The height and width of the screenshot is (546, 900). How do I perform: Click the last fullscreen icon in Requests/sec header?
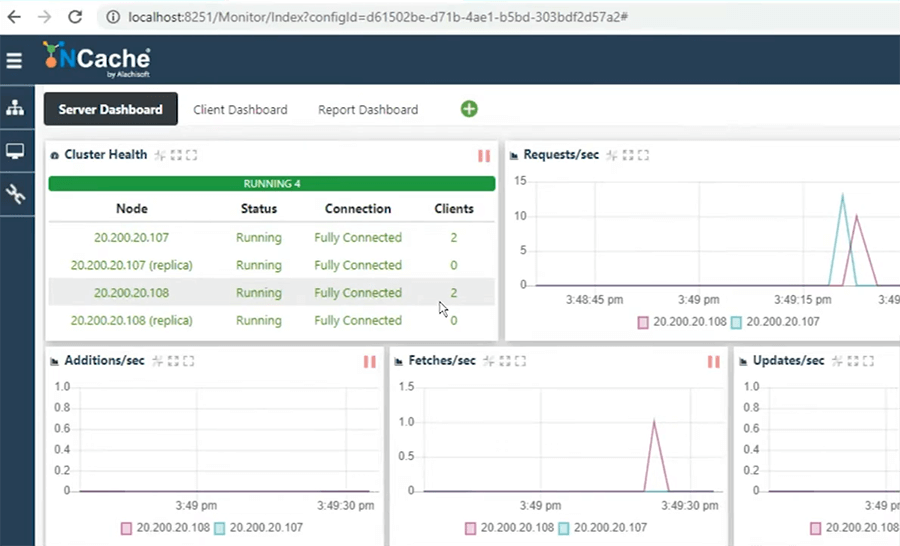(x=643, y=155)
